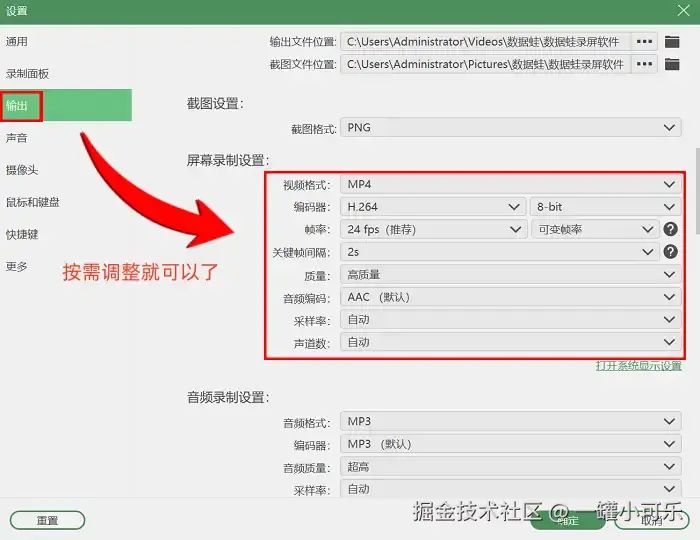Image resolution: width=700 pixels, height=540 pixels.
Task: Open 打开系统显示设置 link
Action: [638, 366]
